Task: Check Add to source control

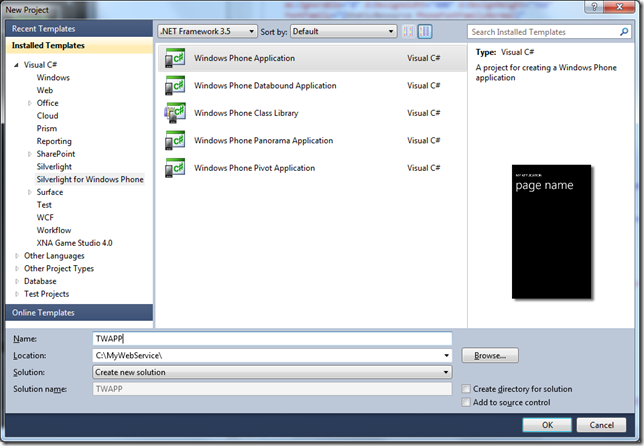Action: 466,402
